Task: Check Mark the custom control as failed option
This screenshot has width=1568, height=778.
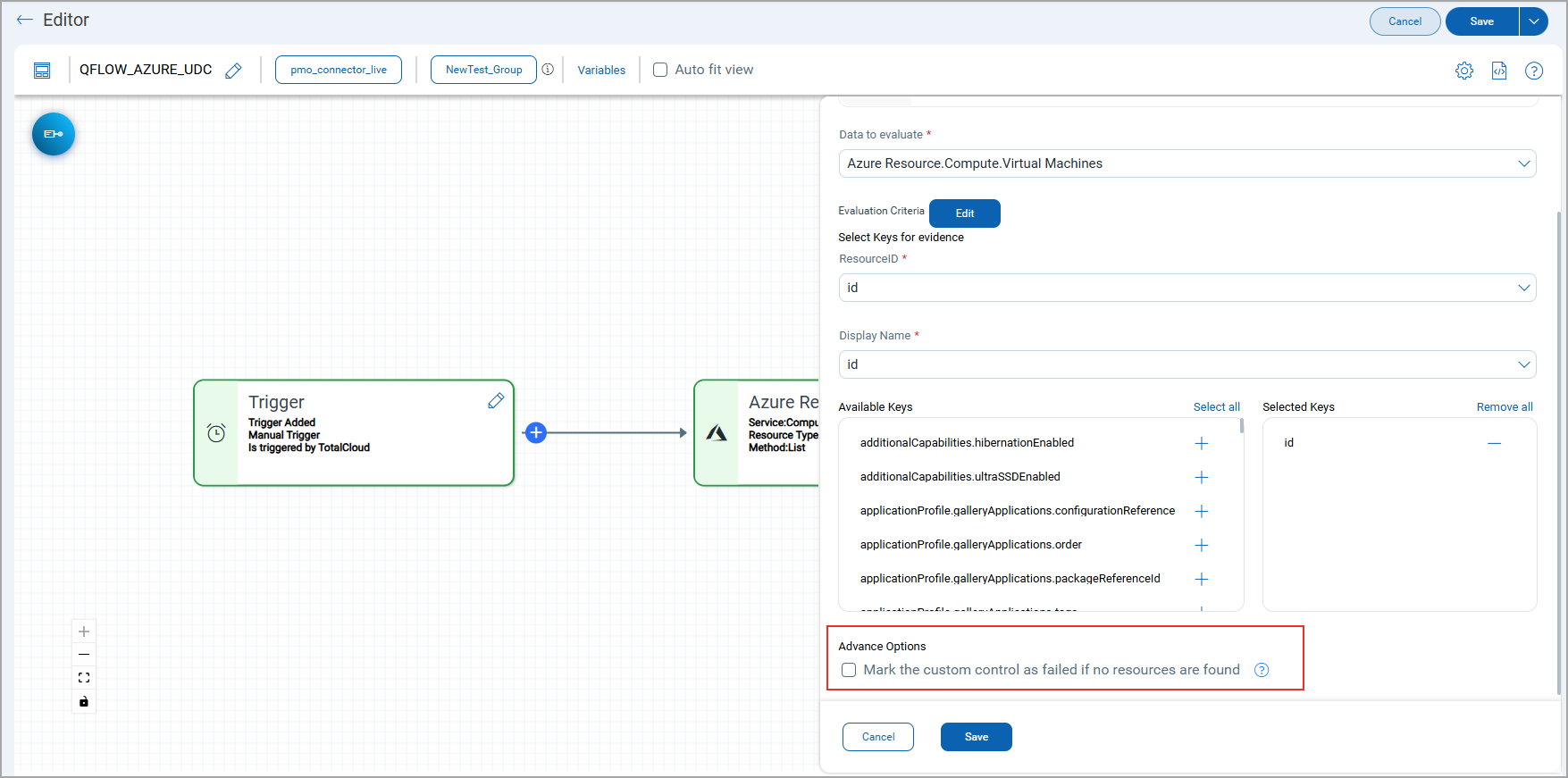Action: coord(849,670)
